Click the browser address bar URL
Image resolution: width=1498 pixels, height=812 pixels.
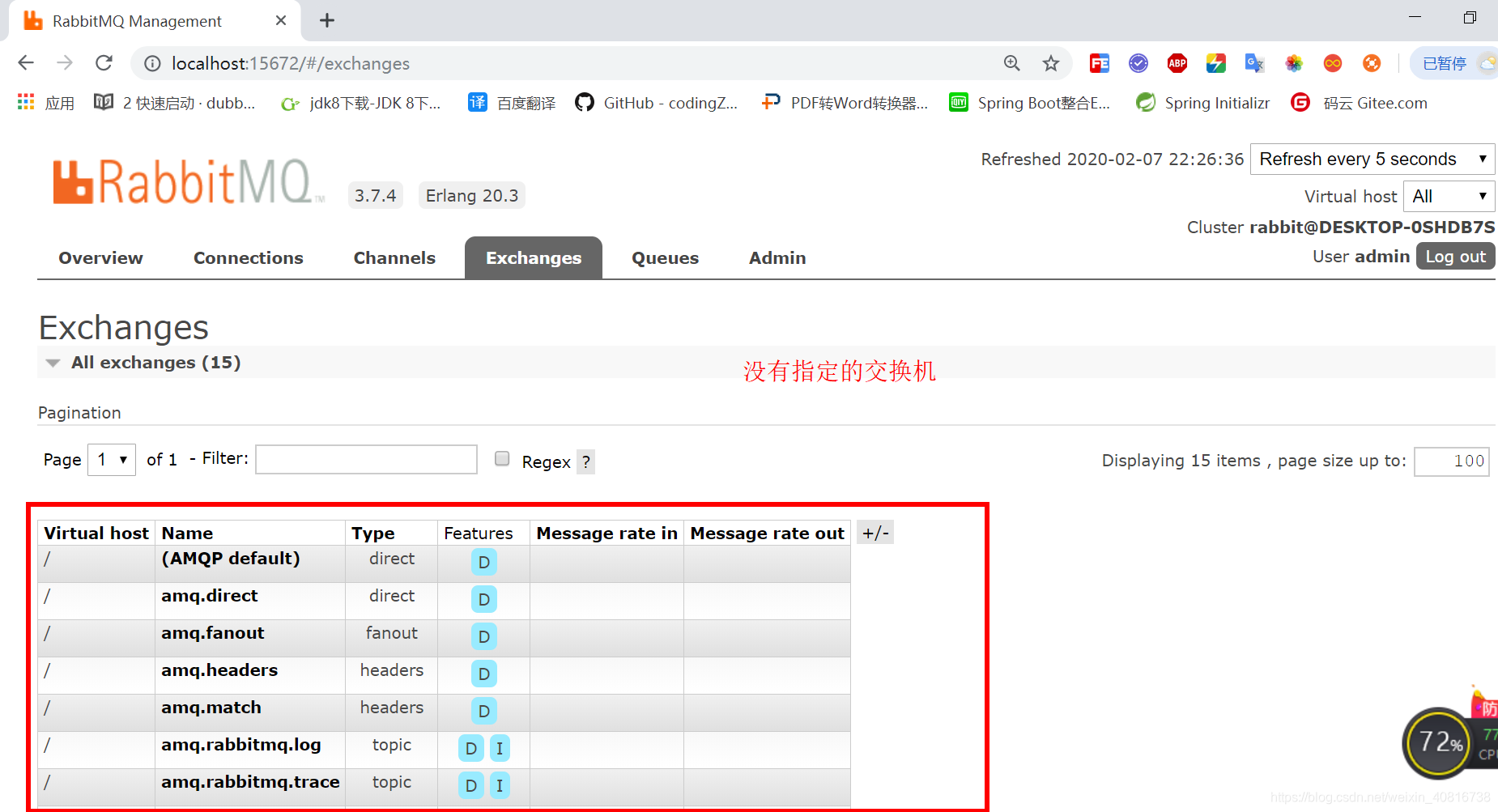point(291,63)
